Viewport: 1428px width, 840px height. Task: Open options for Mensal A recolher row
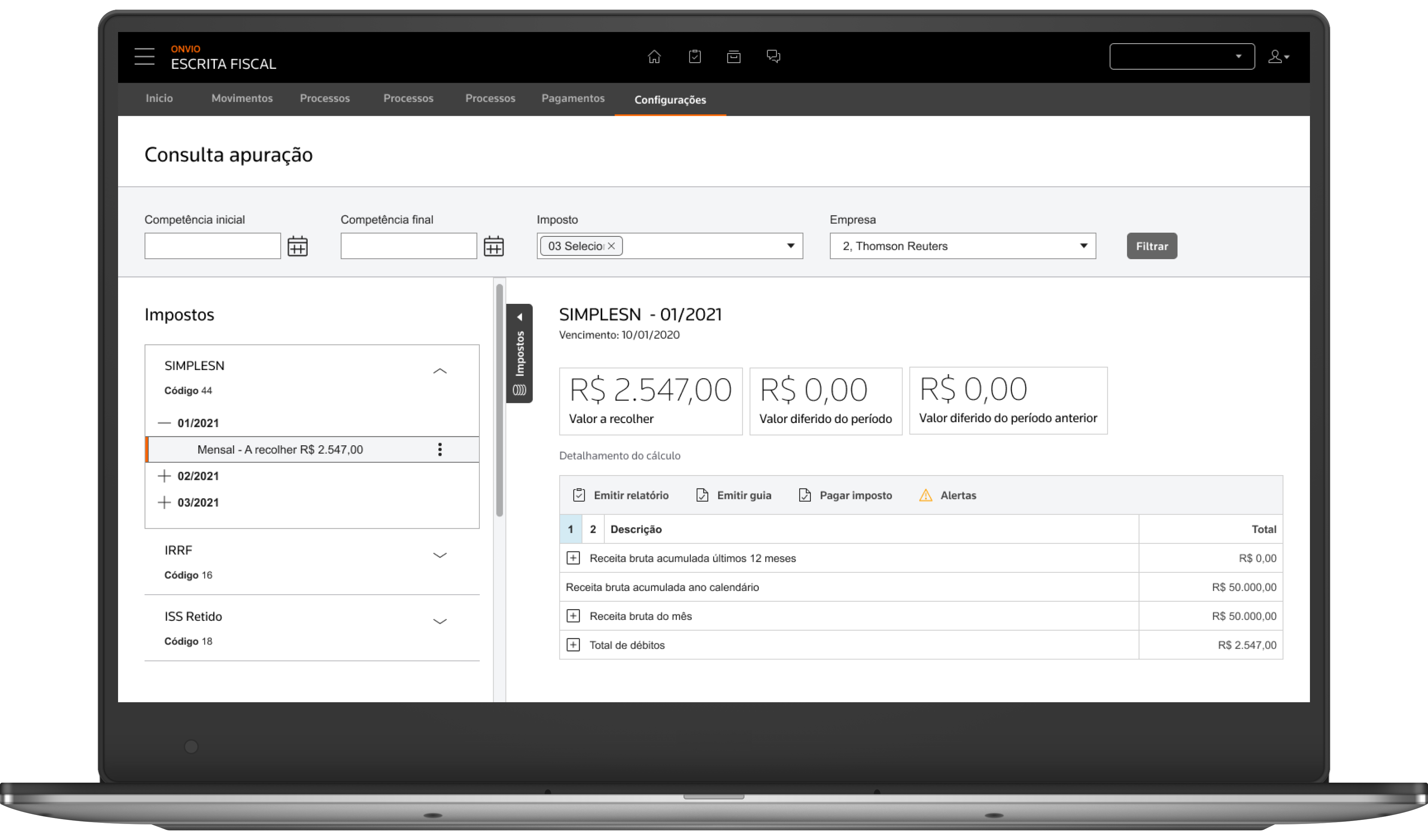[440, 450]
